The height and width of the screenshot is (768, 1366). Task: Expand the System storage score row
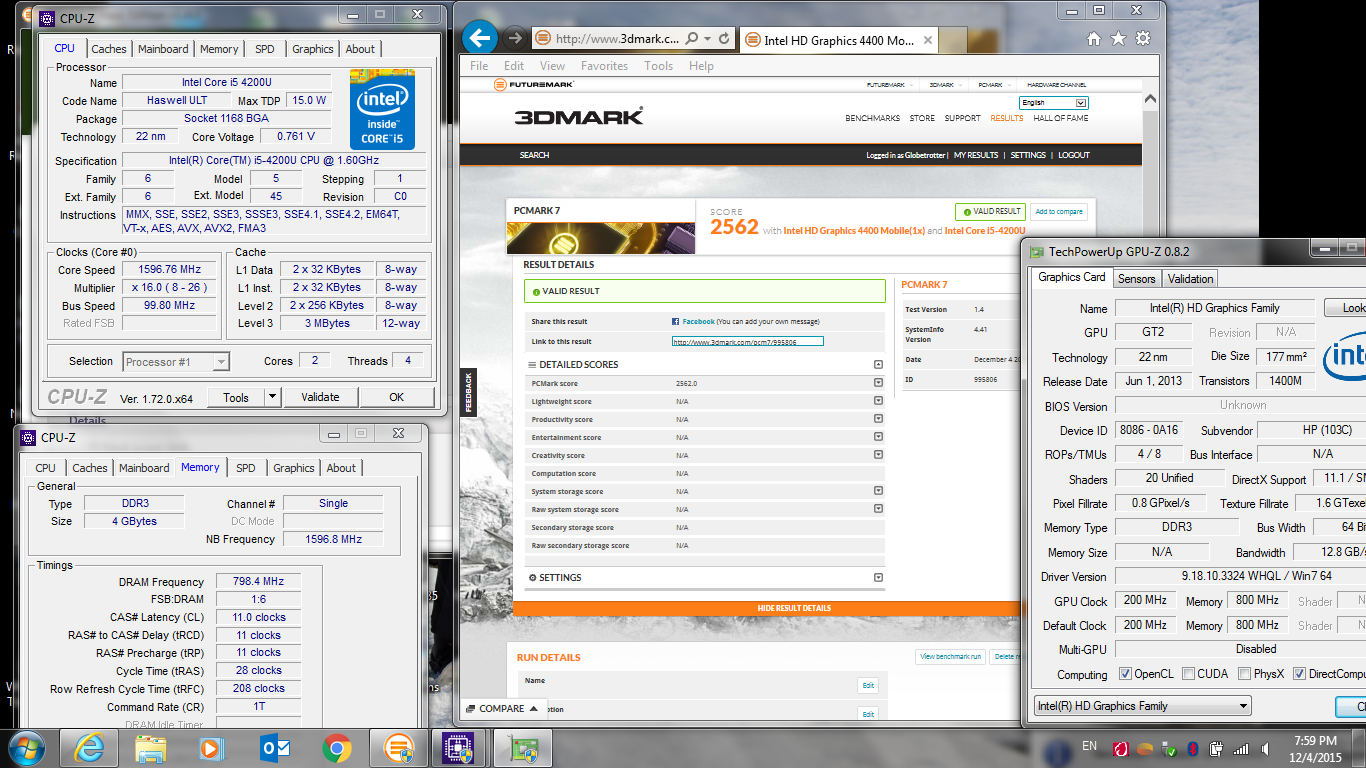point(878,491)
